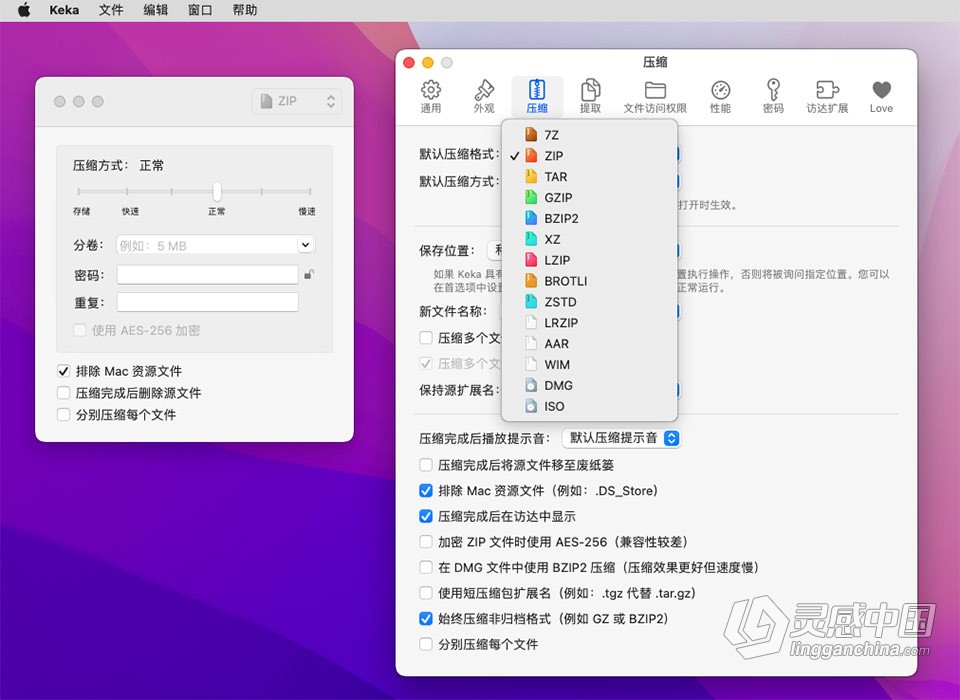Click the Love heart icon
The height and width of the screenshot is (700, 960).
[x=882, y=90]
